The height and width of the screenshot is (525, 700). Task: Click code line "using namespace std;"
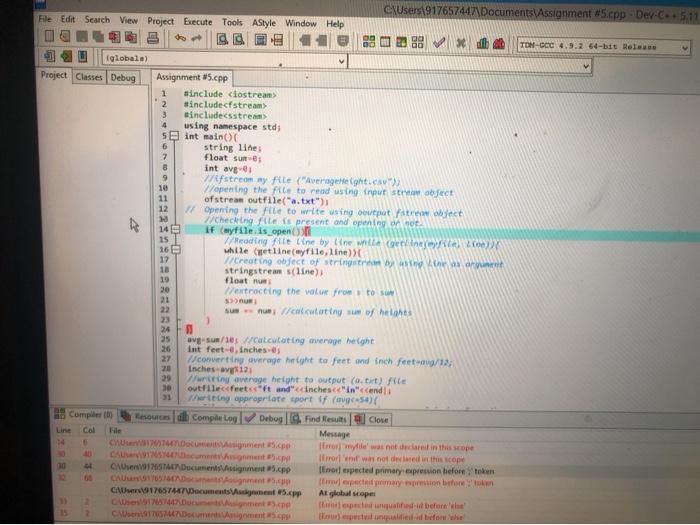pos(232,126)
